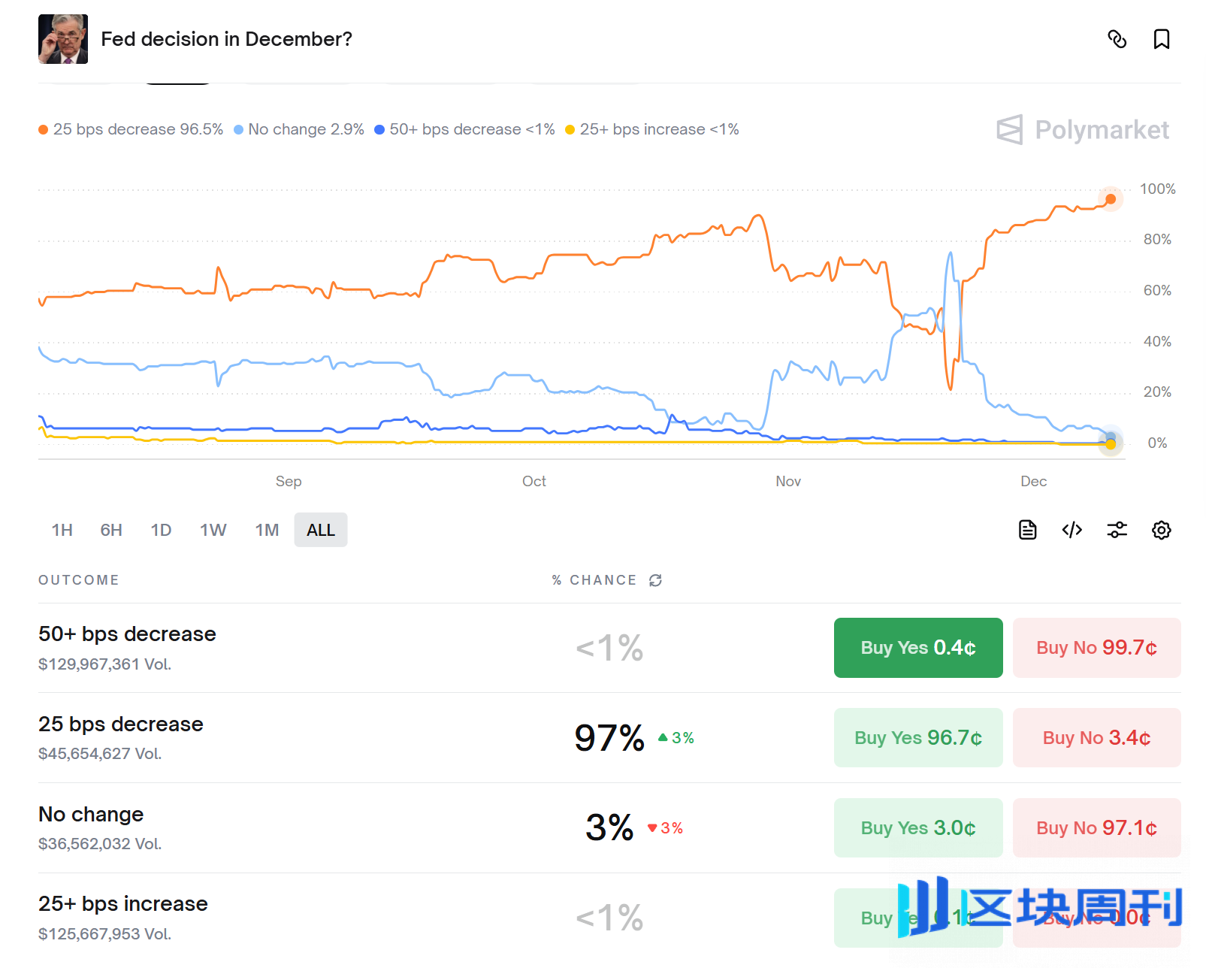Click the embed code </> icon
This screenshot has height=980, width=1206.
click(1071, 530)
